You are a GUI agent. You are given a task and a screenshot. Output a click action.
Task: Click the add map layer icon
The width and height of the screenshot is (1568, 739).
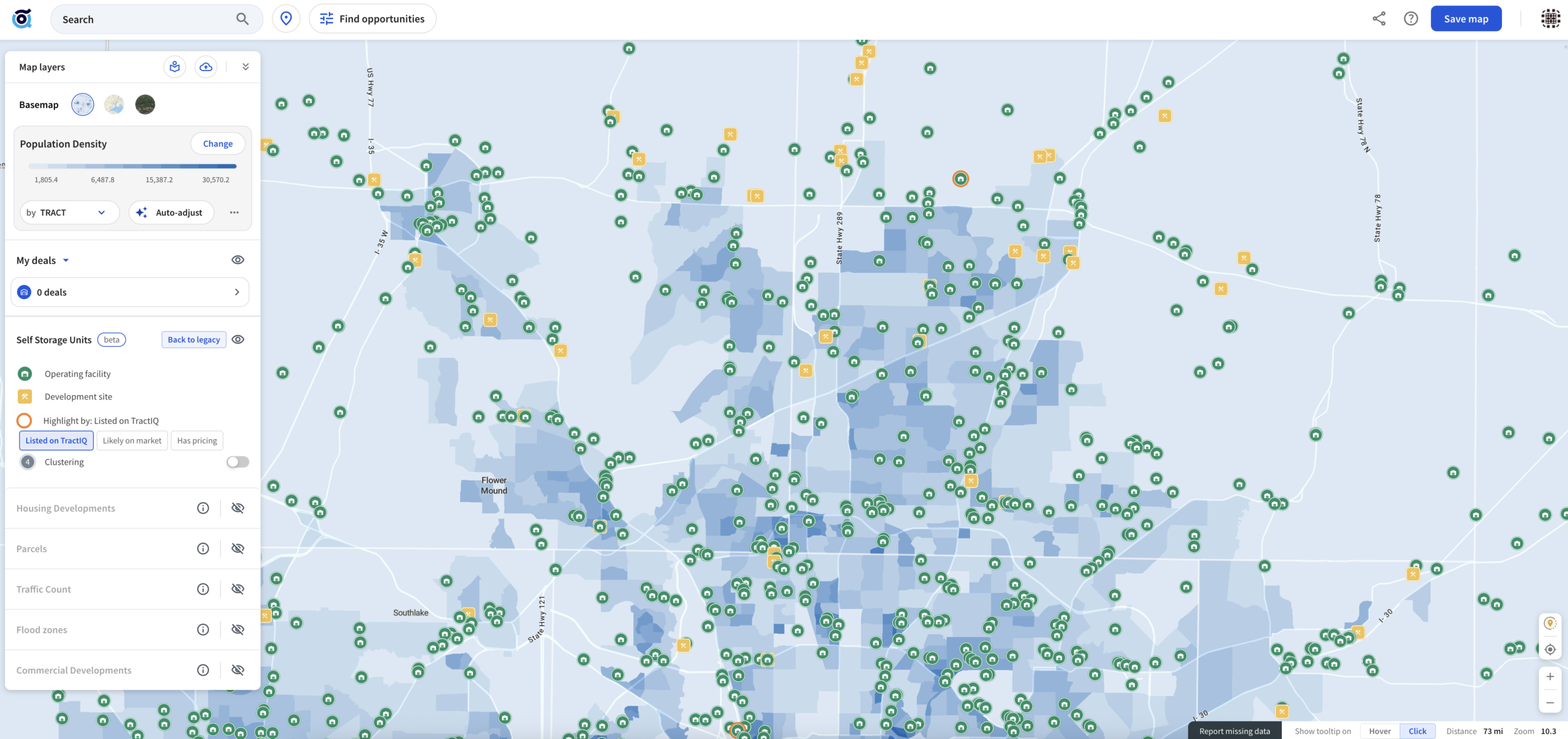[175, 67]
